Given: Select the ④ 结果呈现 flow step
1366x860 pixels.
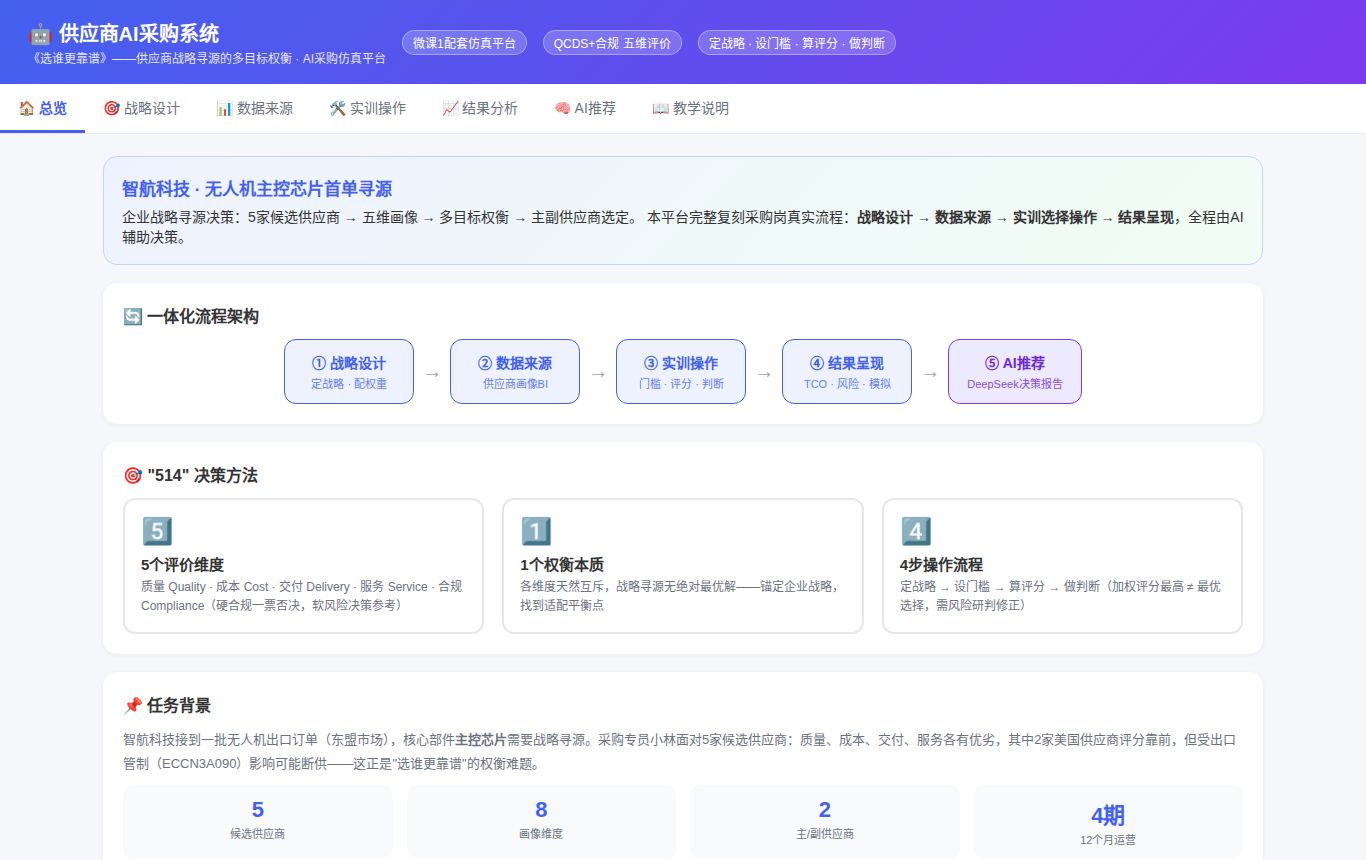Looking at the screenshot, I should (847, 372).
